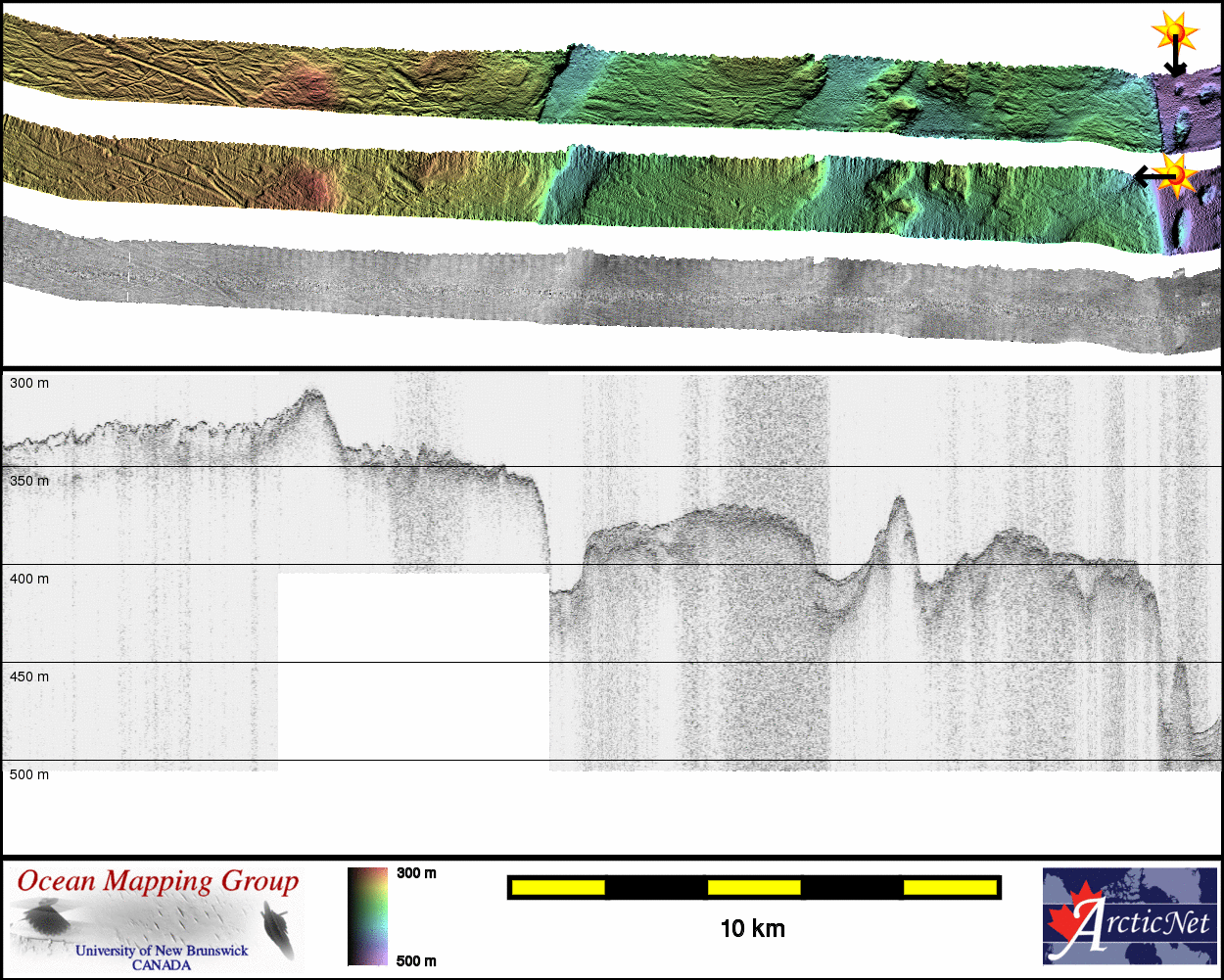Click the 10 km scale bar label
Screen dimensions: 1224x980
pyautogui.click(x=752, y=928)
